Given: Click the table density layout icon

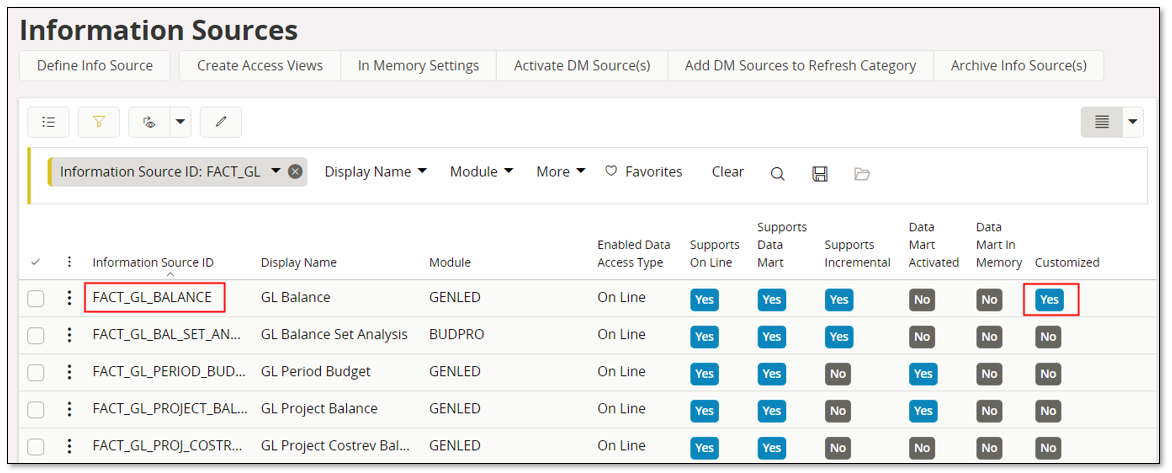Looking at the screenshot, I should (1101, 122).
